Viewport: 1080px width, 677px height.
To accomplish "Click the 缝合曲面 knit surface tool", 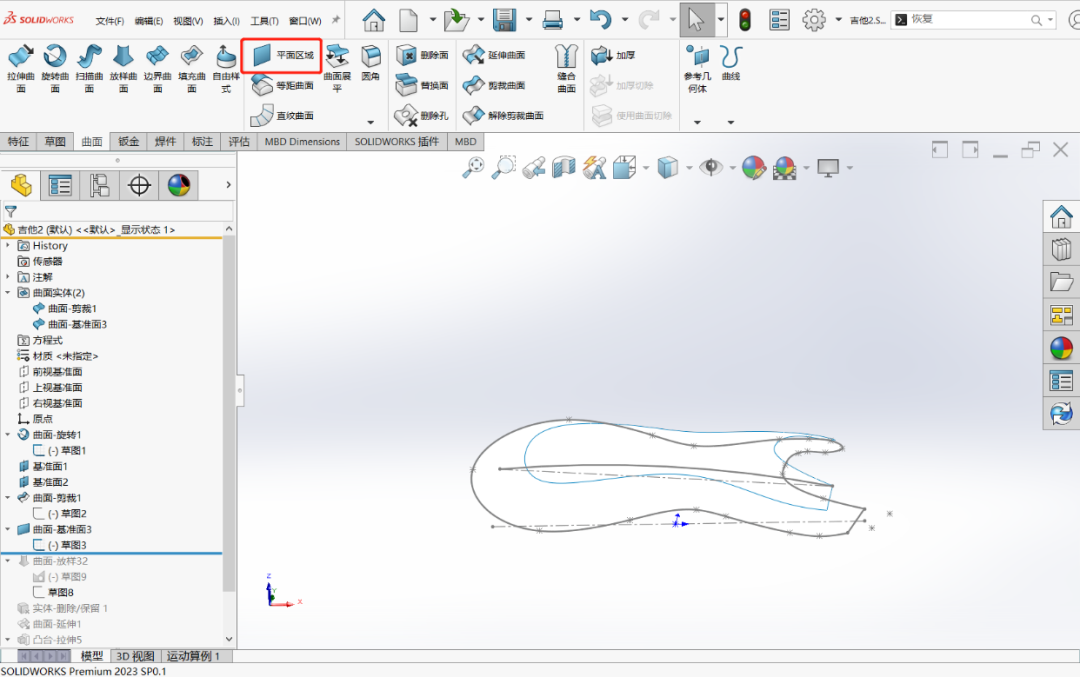I will (566, 68).
